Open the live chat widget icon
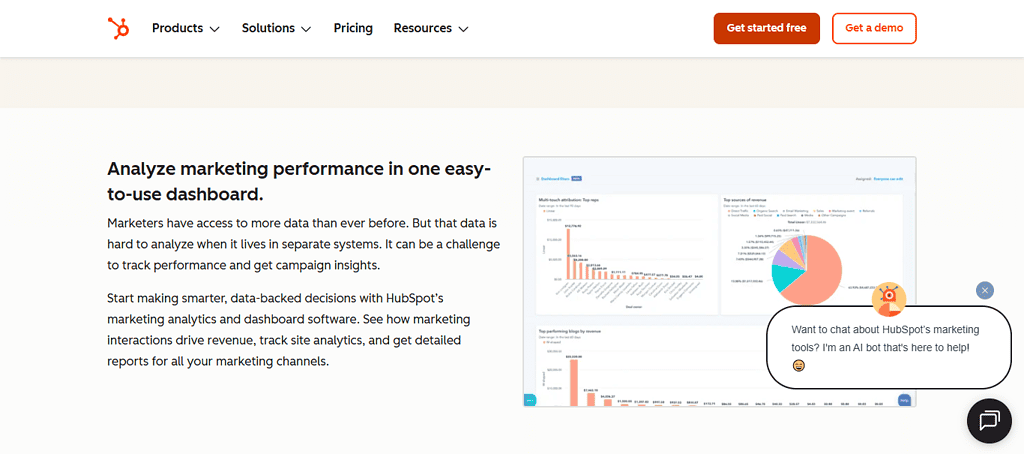Screen dimensions: 1024x454 coord(989,421)
